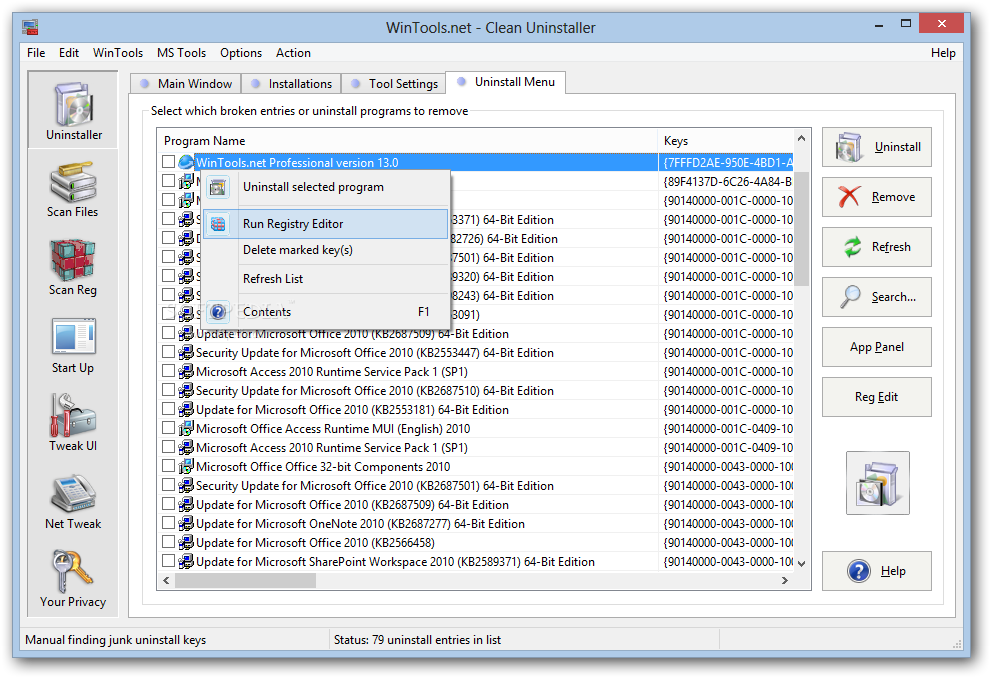The height and width of the screenshot is (678, 991).
Task: Open the MS Tools menu
Action: point(181,53)
